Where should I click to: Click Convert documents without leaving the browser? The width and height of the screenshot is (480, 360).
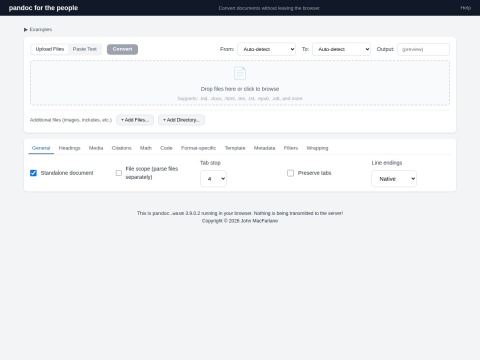pyautogui.click(x=269, y=8)
